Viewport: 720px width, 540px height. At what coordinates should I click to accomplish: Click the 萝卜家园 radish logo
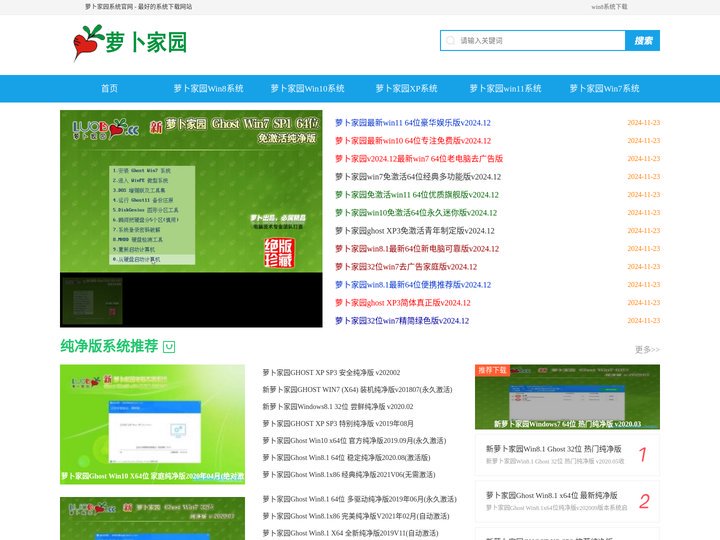130,42
